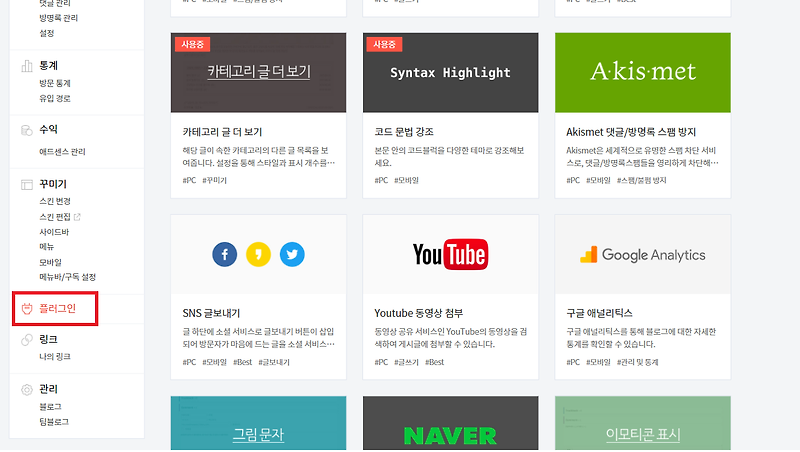Image resolution: width=800 pixels, height=452 pixels.
Task: Click 코드 문법 강조 card title
Action: click(x=404, y=132)
